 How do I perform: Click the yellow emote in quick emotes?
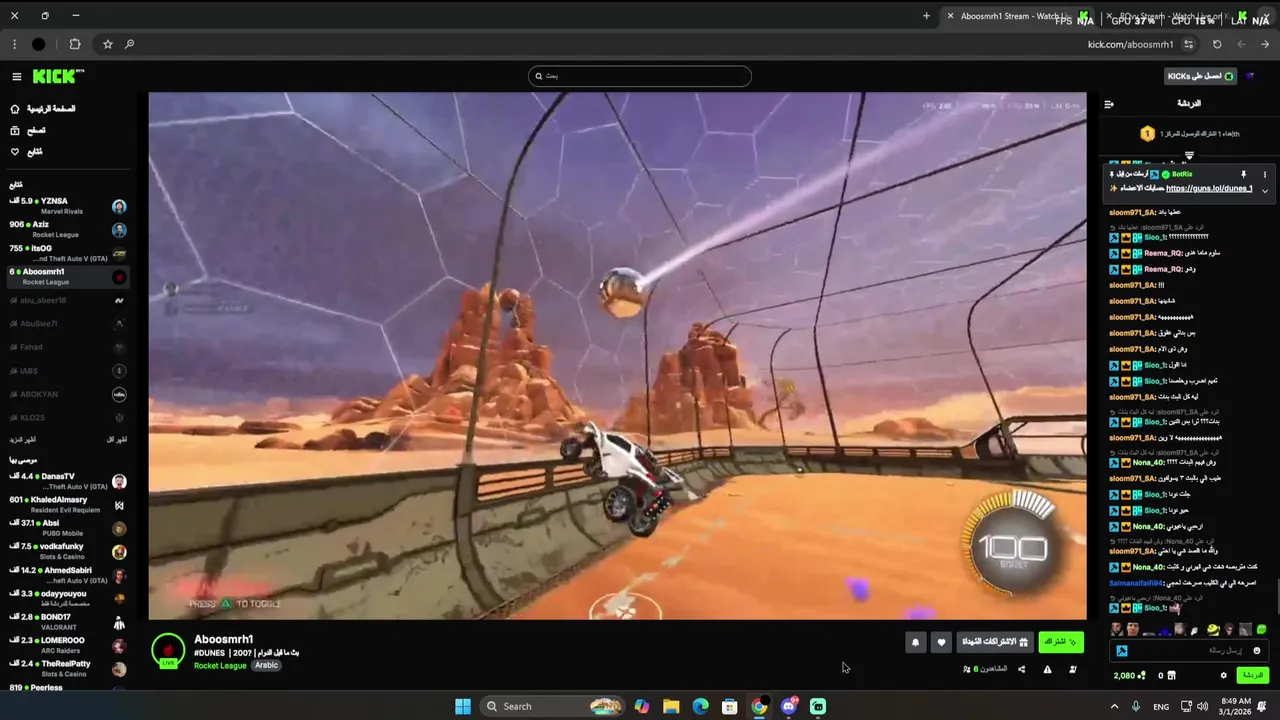(1213, 630)
